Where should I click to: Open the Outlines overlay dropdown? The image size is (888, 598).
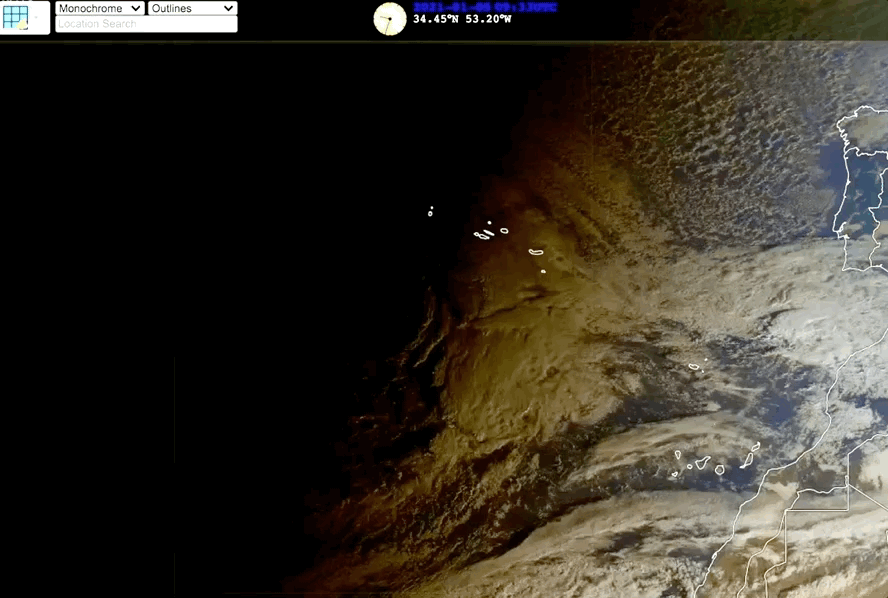point(193,8)
